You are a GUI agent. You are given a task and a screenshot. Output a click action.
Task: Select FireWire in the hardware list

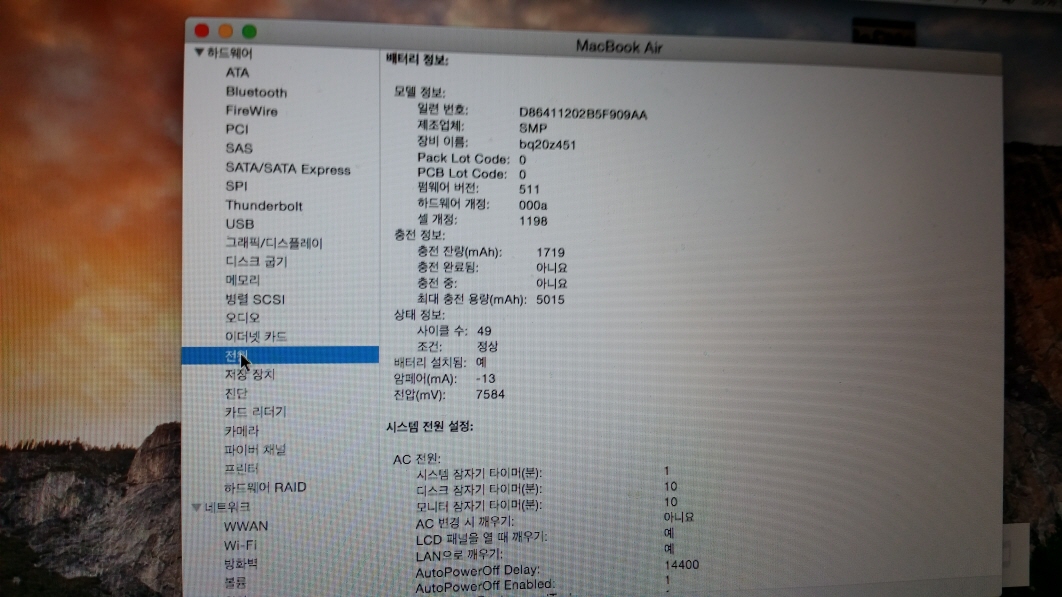251,111
